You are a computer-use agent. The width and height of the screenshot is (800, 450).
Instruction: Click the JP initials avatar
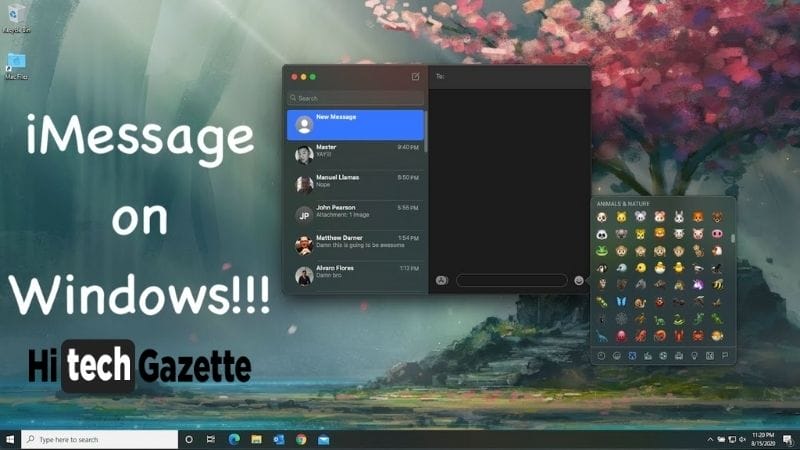tap(304, 215)
